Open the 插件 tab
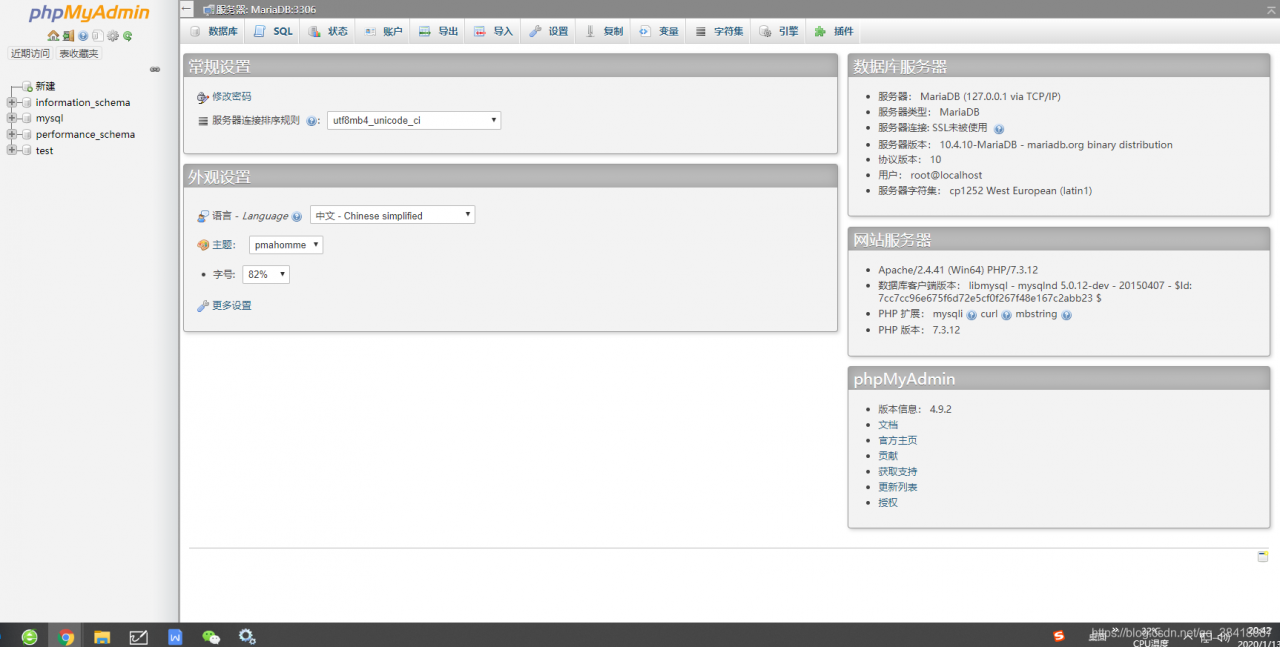 coord(834,31)
